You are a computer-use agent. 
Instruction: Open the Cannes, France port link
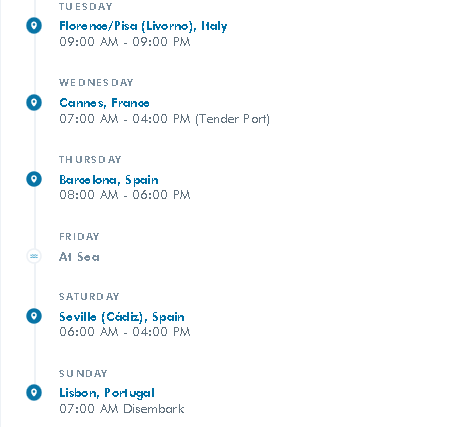point(104,103)
